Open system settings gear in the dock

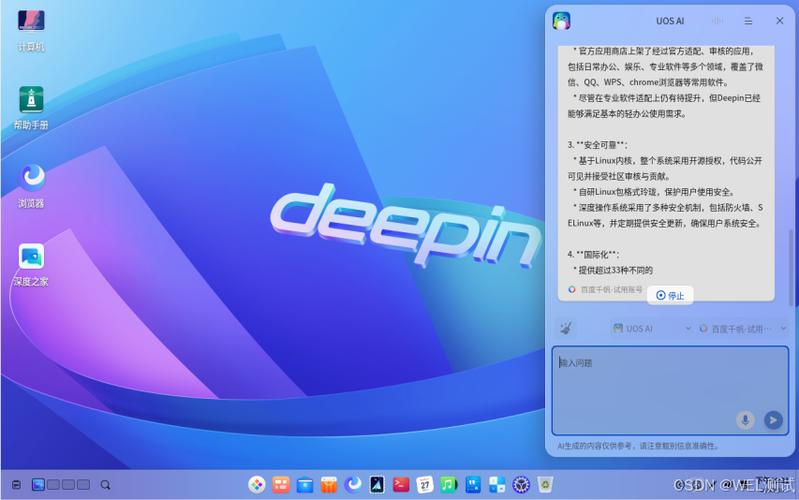pyautogui.click(x=521, y=484)
